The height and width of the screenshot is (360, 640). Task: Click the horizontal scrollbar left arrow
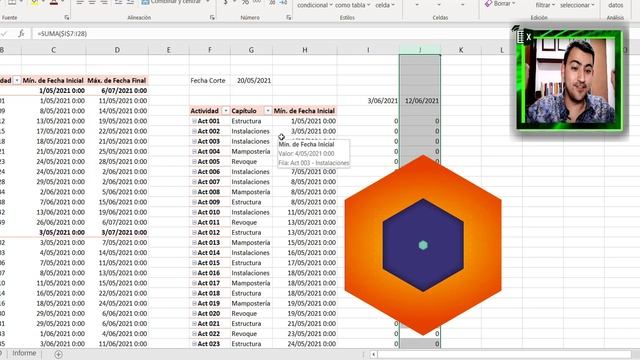[373, 354]
